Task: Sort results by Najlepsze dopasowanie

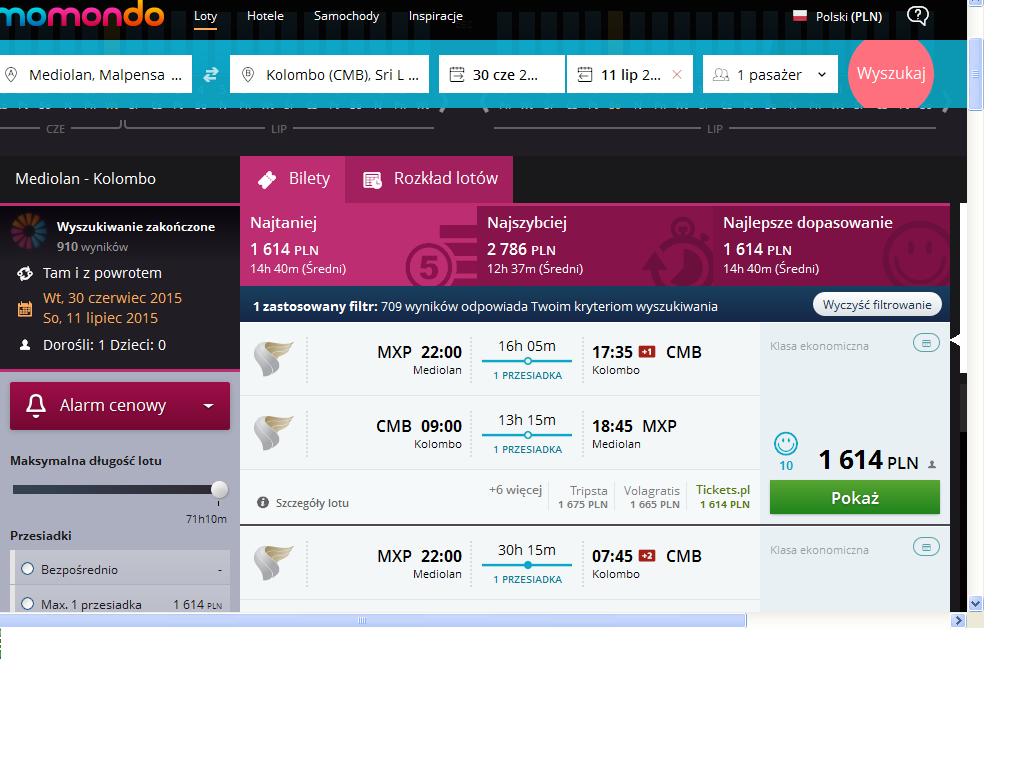Action: pos(831,246)
